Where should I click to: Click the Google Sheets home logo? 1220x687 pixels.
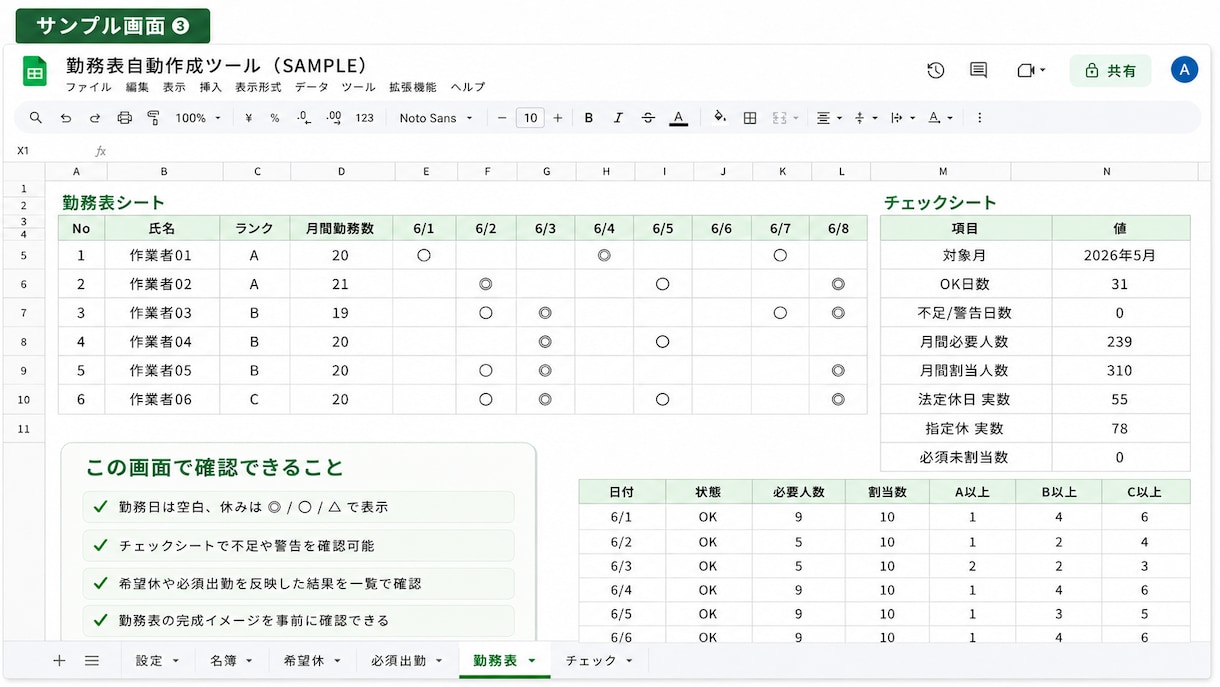click(x=35, y=71)
